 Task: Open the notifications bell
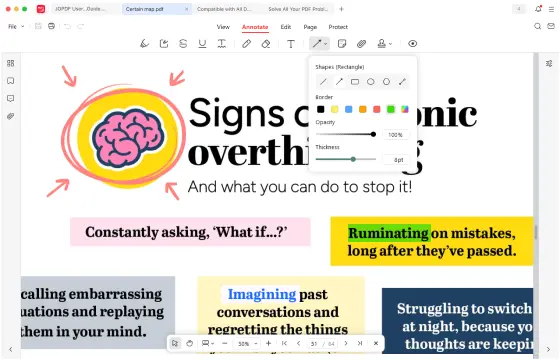538,9
